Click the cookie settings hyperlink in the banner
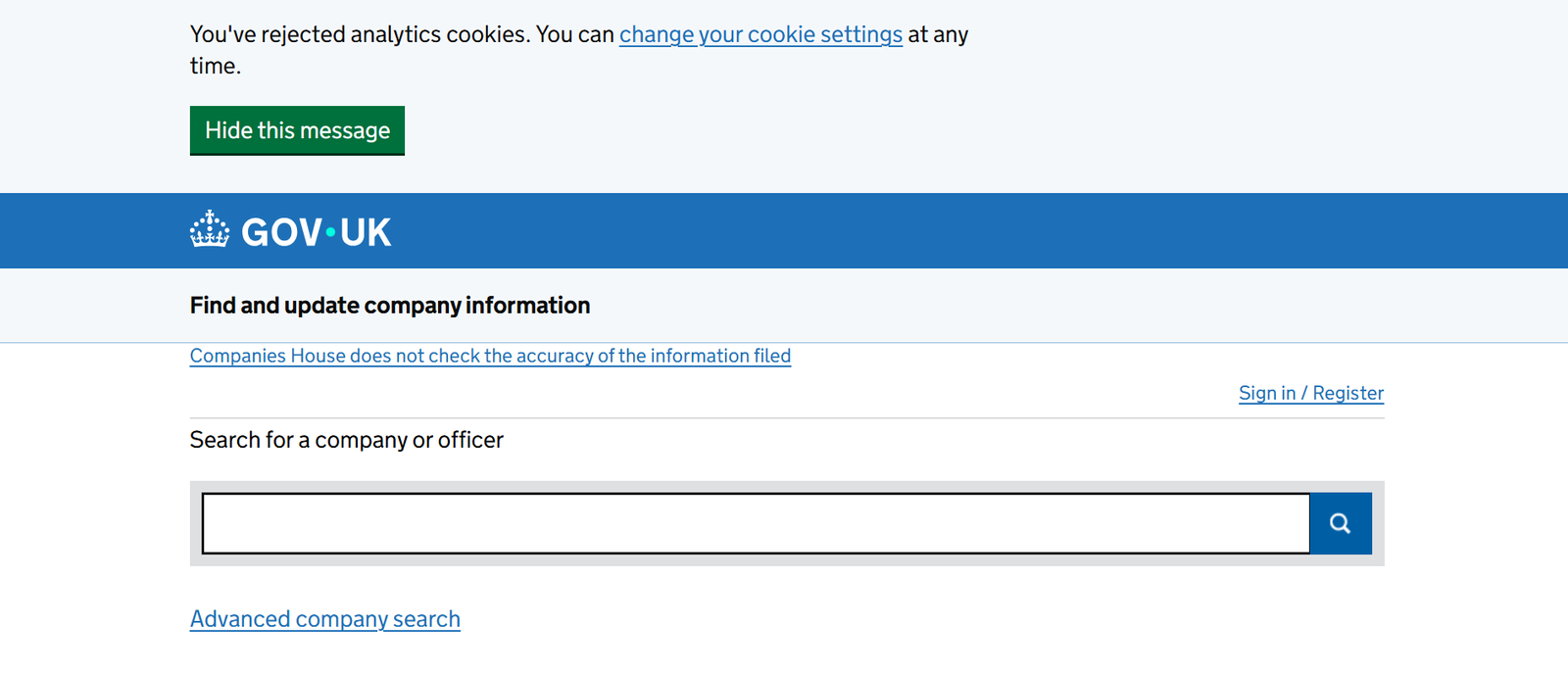1568x673 pixels. (760, 35)
